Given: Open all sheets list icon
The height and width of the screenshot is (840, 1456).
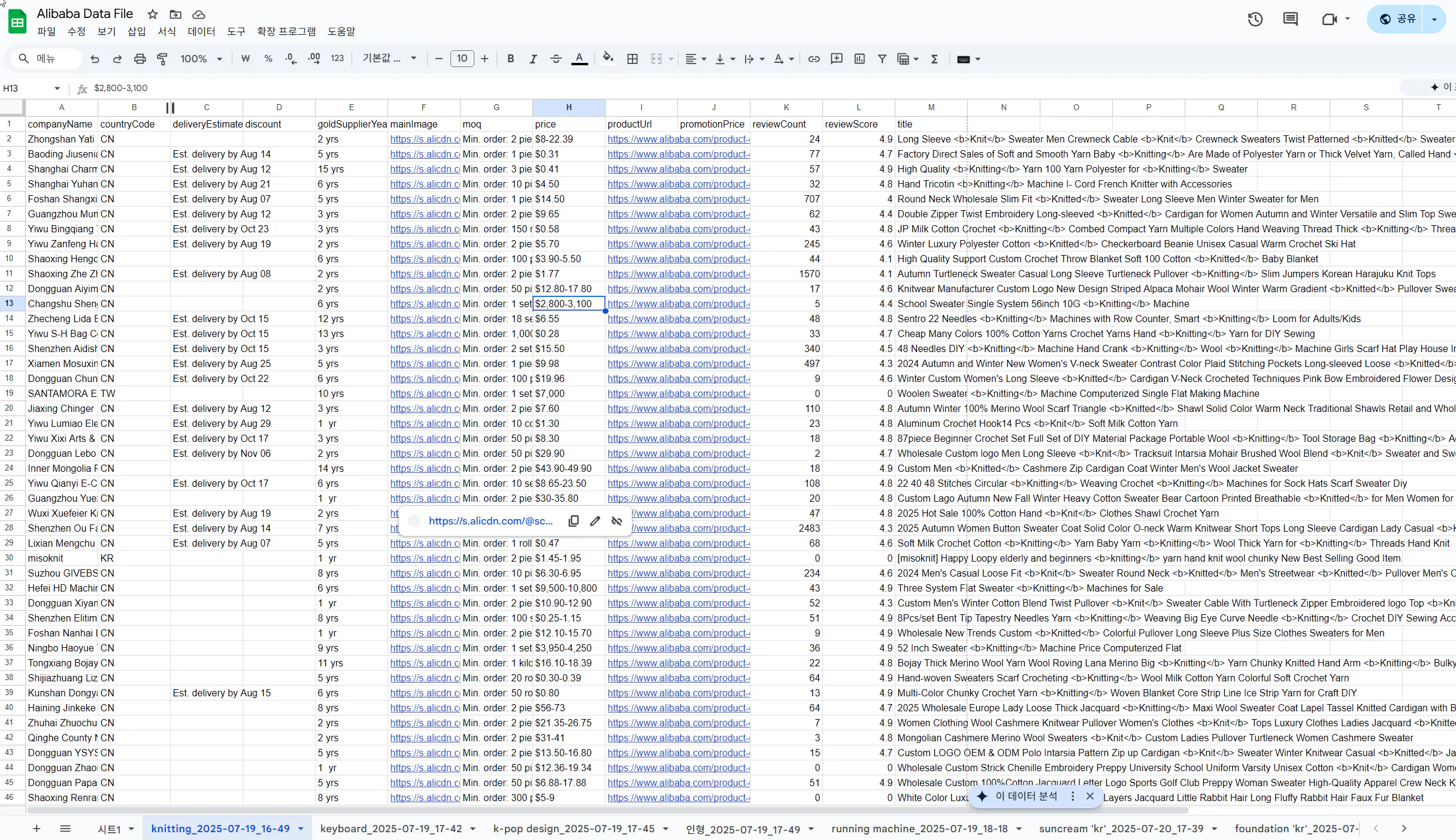Looking at the screenshot, I should point(65,829).
